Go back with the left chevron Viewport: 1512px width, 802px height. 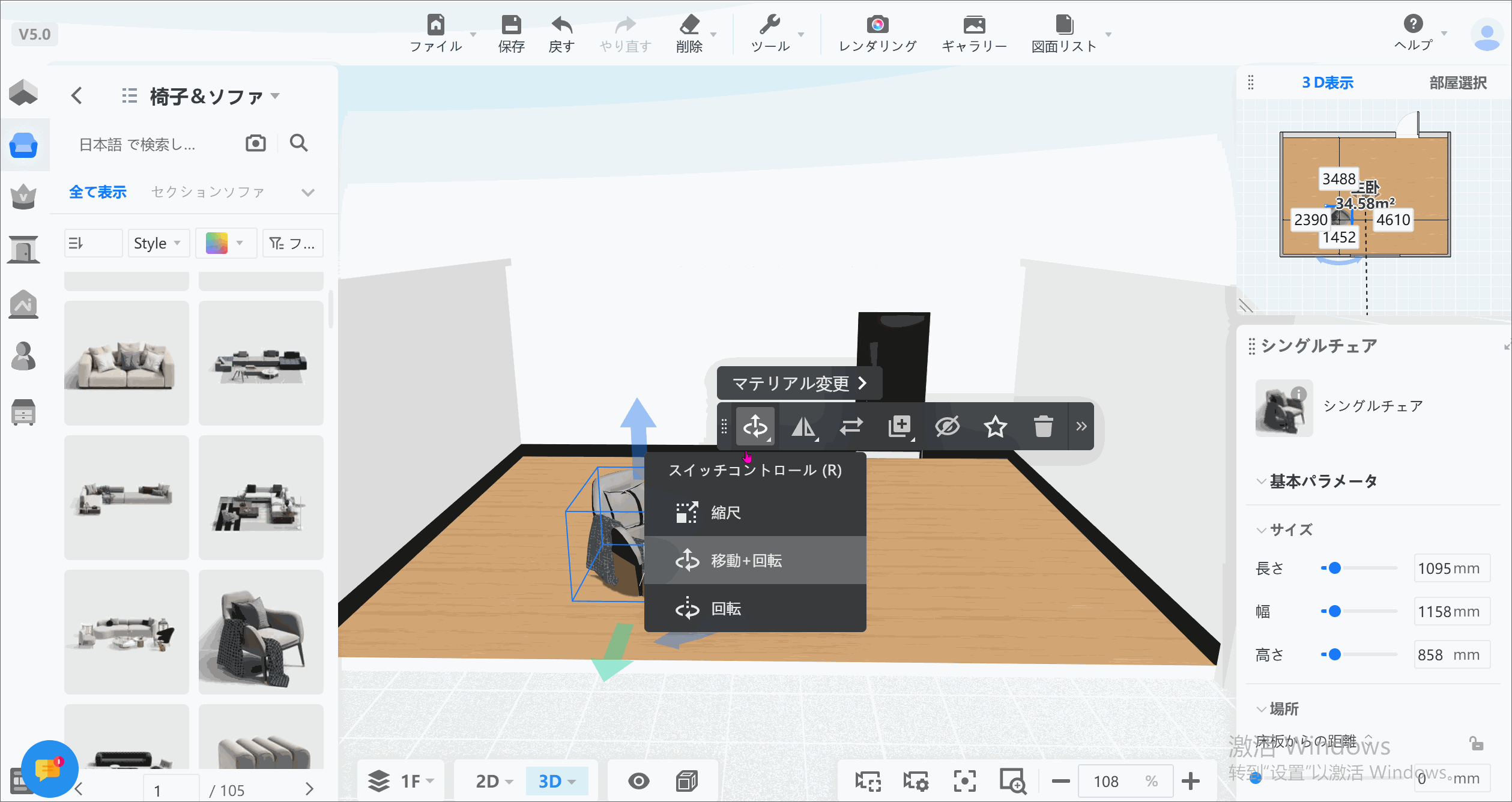(76, 95)
